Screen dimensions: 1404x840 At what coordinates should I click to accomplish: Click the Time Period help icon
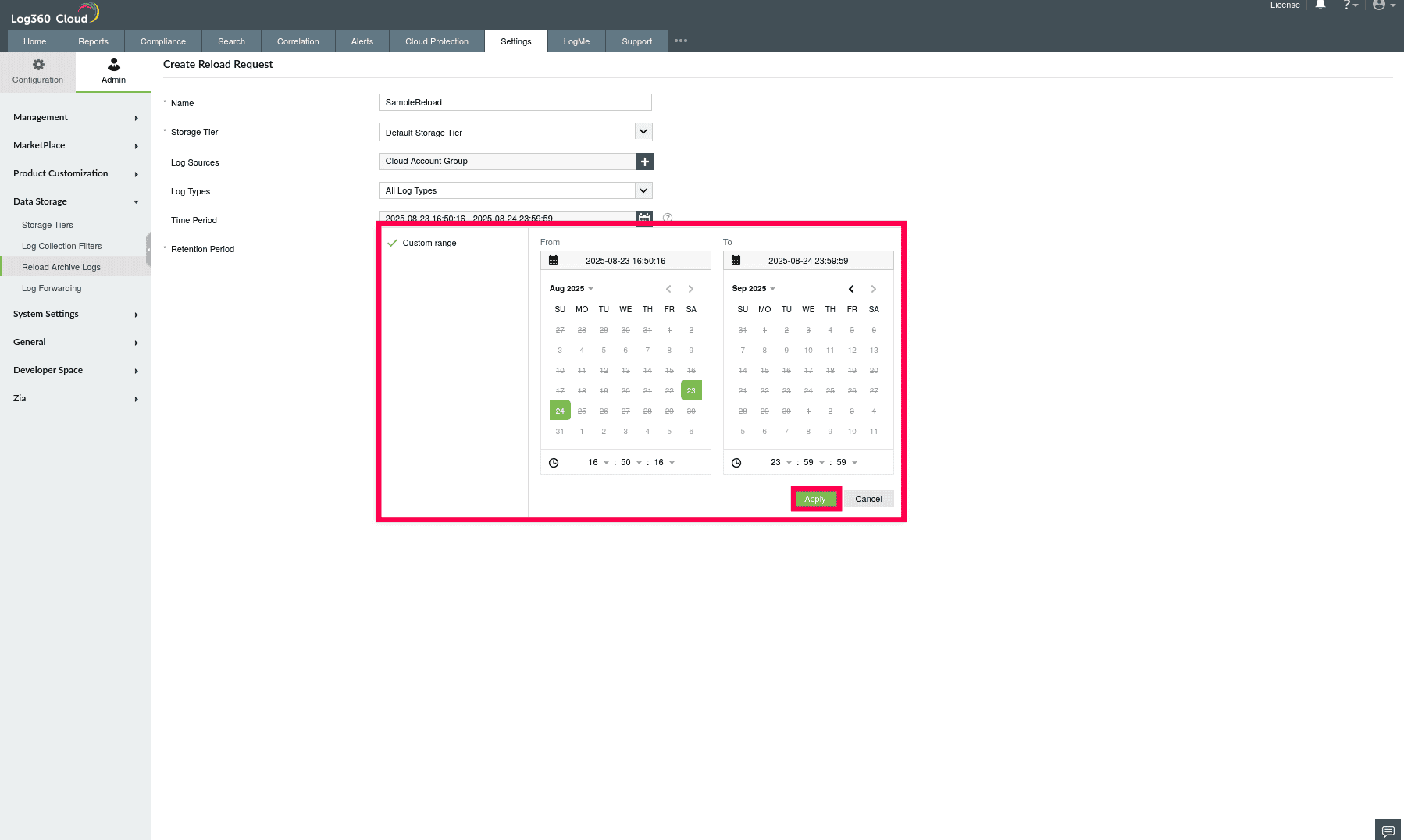click(668, 218)
